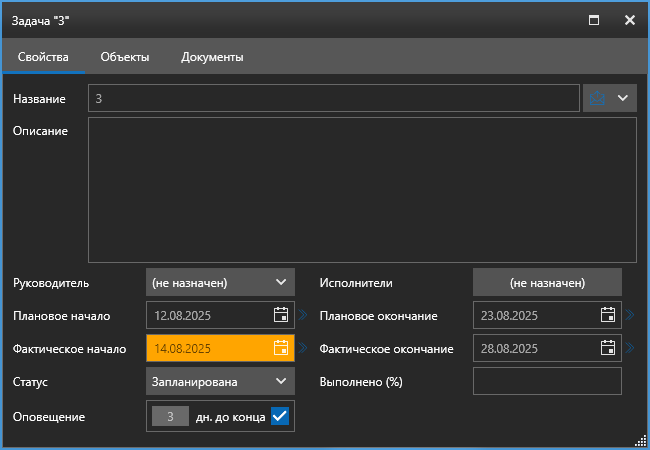Click double-arrow next to Плановое окончание date
The height and width of the screenshot is (450, 650).
point(630,315)
